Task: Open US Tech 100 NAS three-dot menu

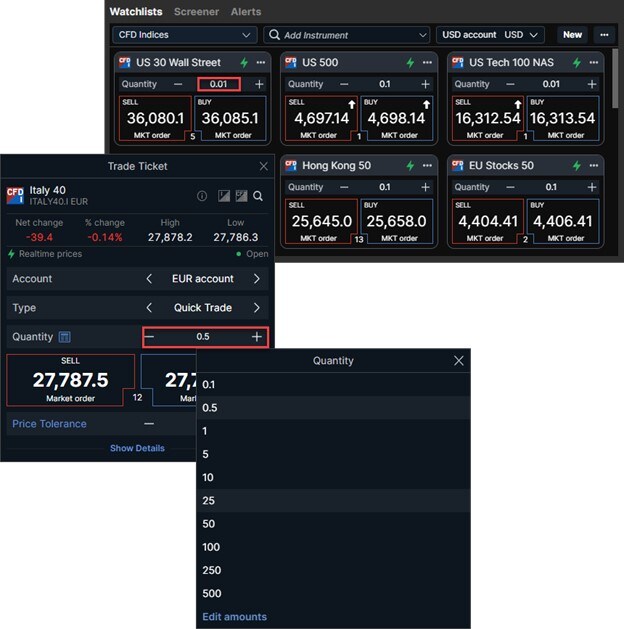Action: tap(594, 63)
